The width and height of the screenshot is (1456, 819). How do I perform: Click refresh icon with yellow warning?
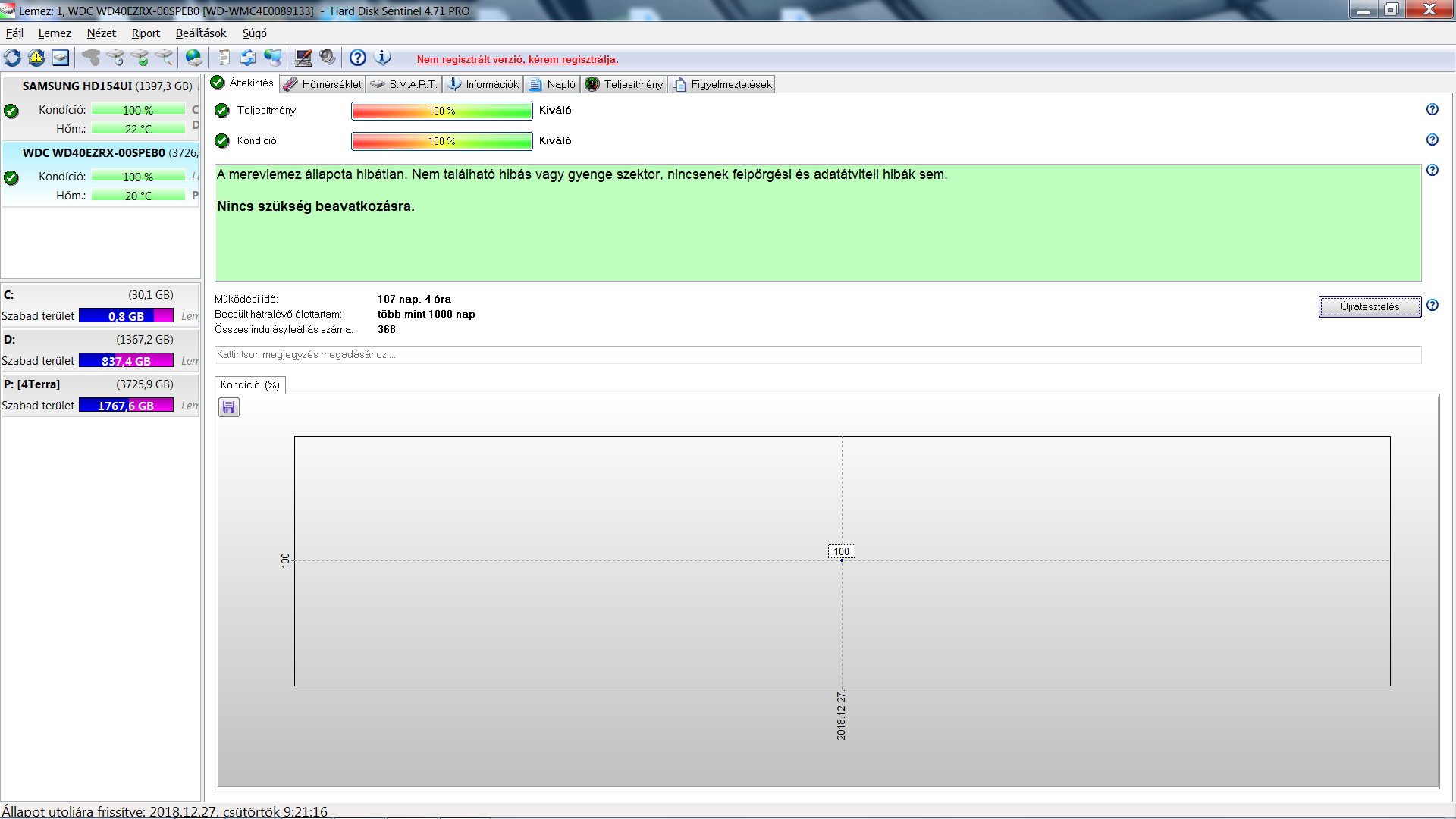pyautogui.click(x=36, y=58)
